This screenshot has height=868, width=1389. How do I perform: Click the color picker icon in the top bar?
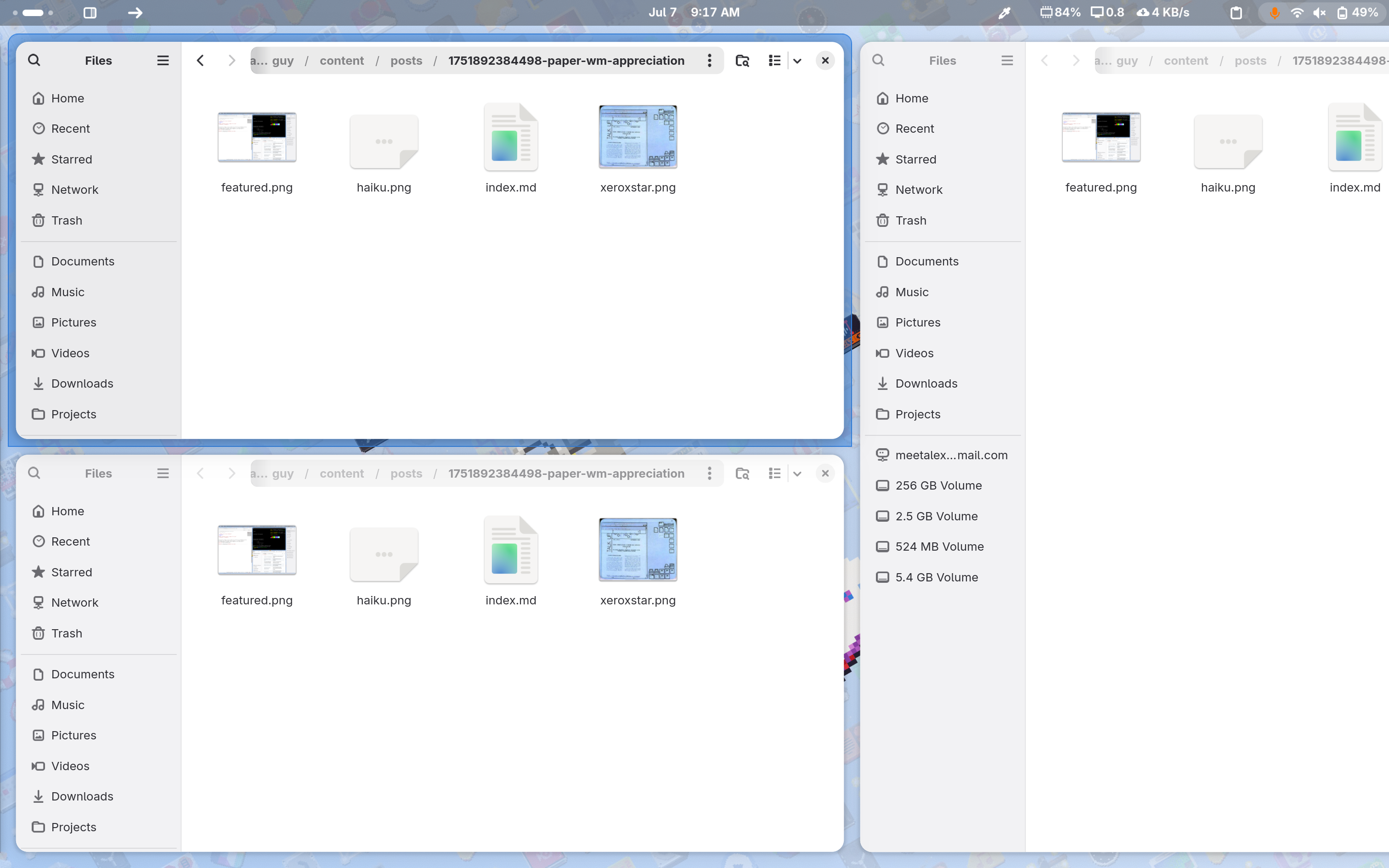[1004, 12]
